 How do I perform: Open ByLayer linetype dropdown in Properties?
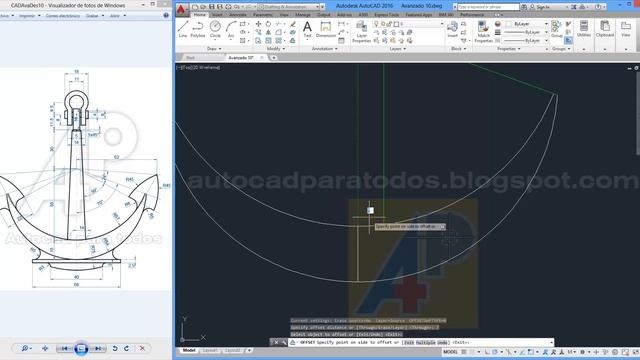[x=526, y=40]
